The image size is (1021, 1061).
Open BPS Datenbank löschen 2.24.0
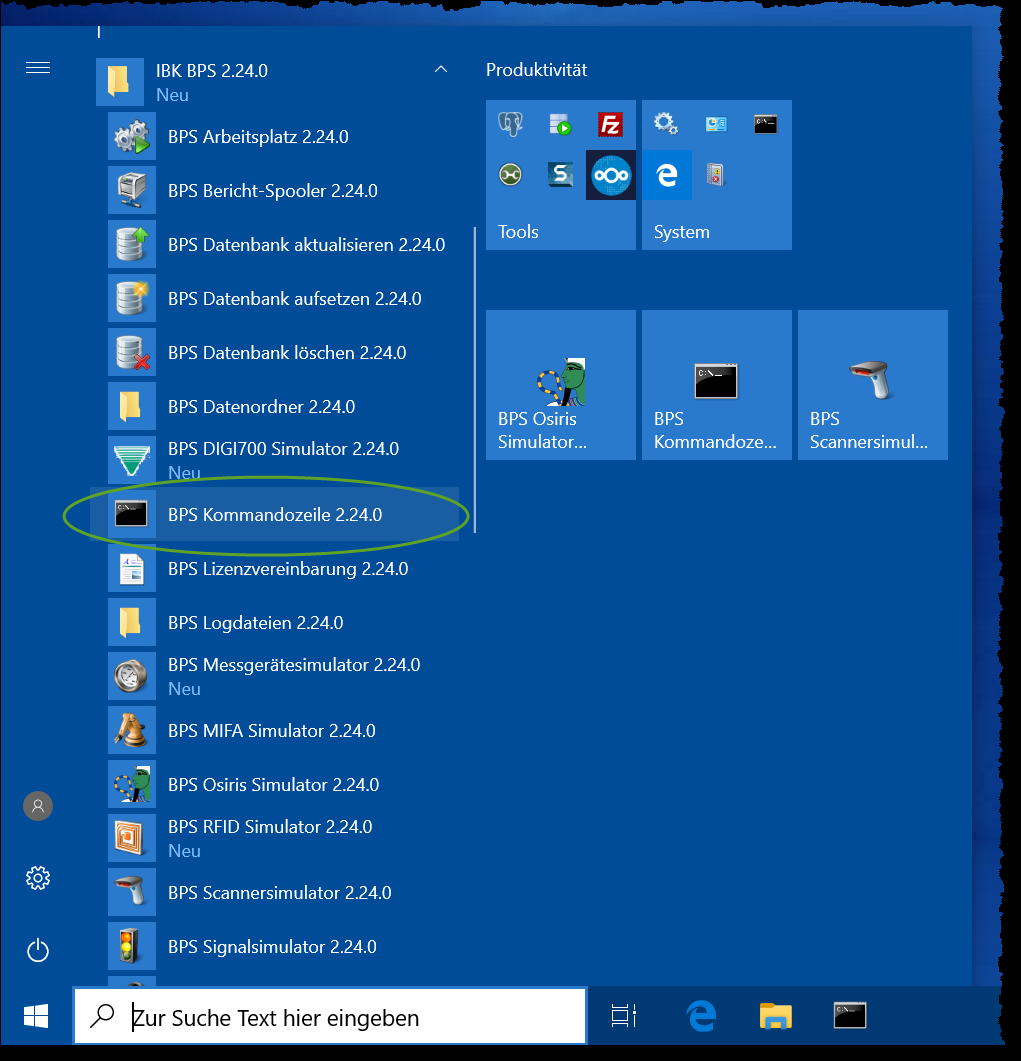tap(286, 353)
